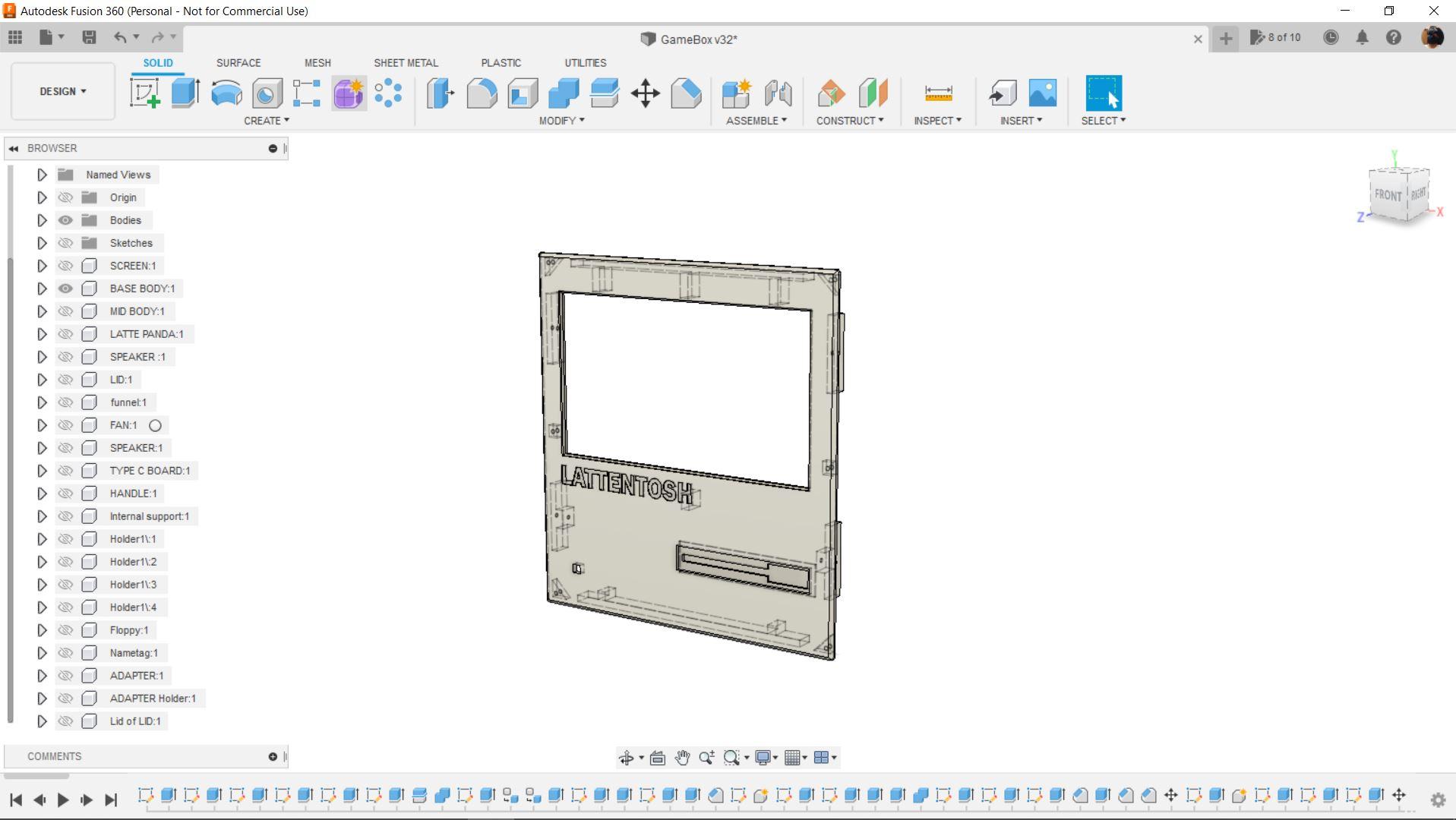
Task: Expand the Bodies folder
Action: click(x=42, y=220)
